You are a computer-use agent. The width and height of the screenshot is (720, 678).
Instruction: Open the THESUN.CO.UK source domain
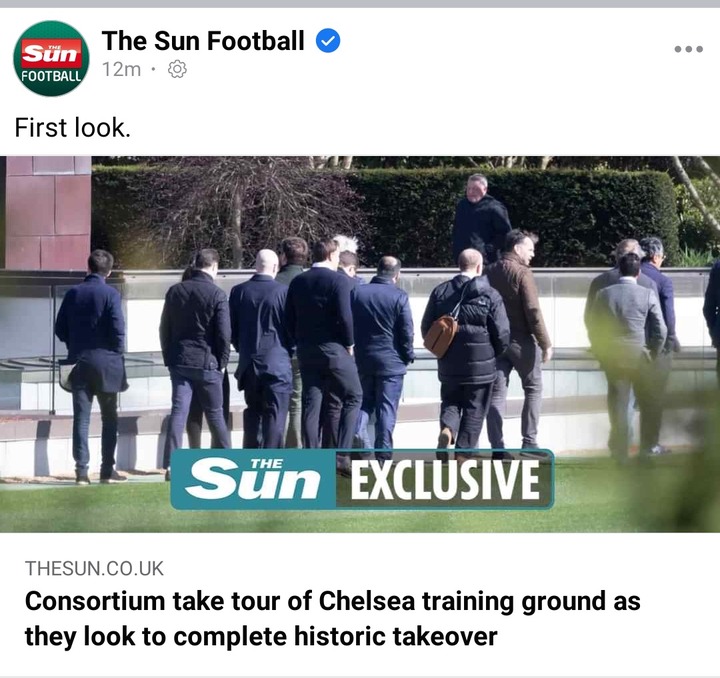[x=94, y=568]
